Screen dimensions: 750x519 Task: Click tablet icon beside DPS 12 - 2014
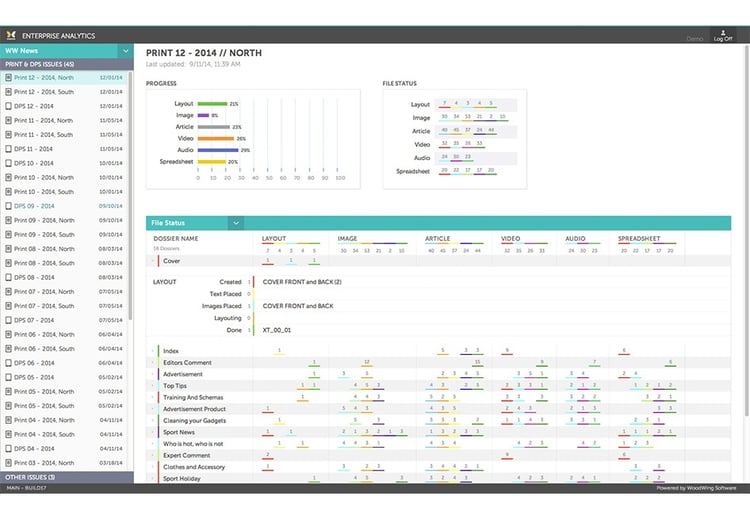pyautogui.click(x=9, y=105)
